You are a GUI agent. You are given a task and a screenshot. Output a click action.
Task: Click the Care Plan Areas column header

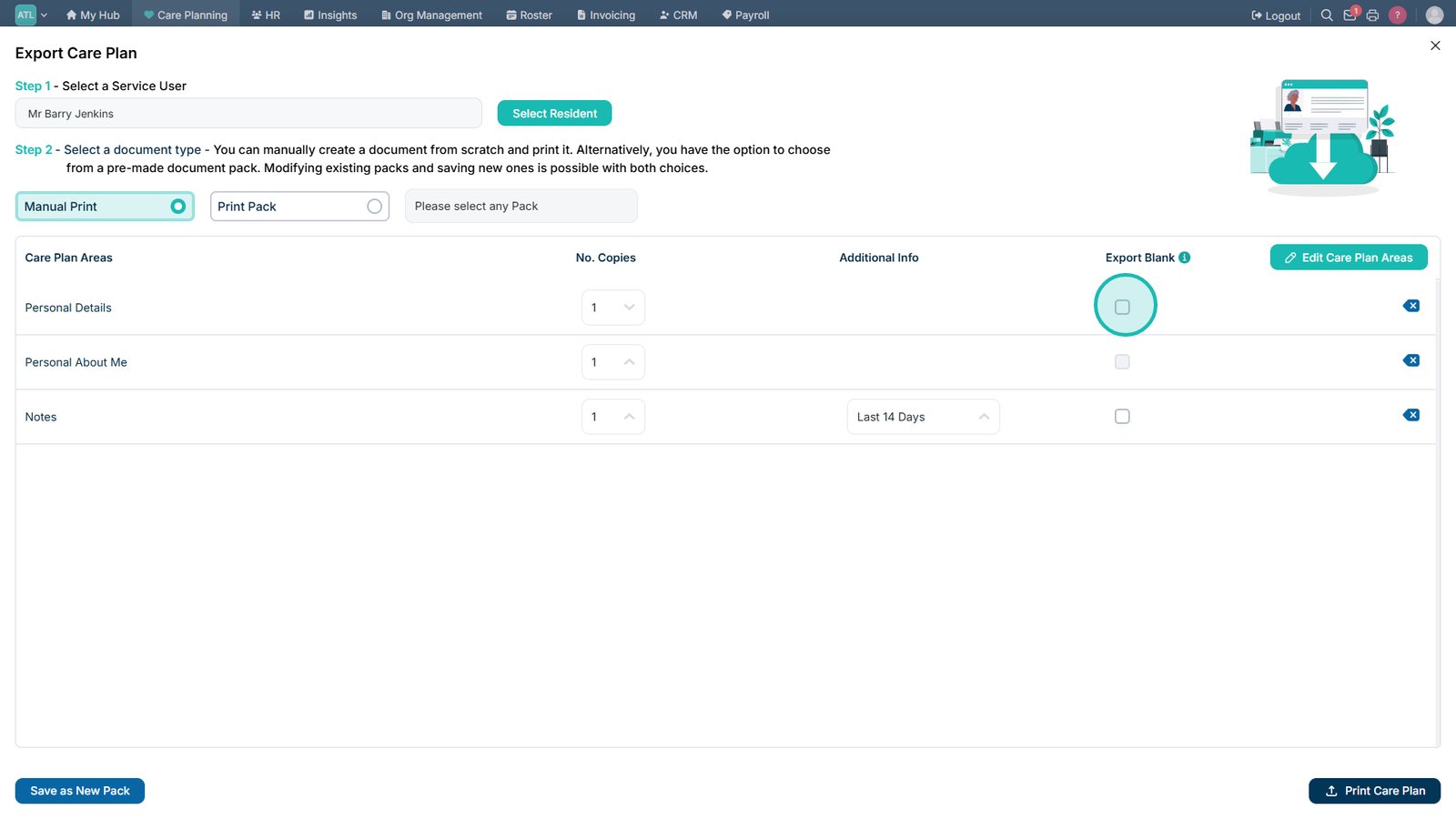coord(69,258)
